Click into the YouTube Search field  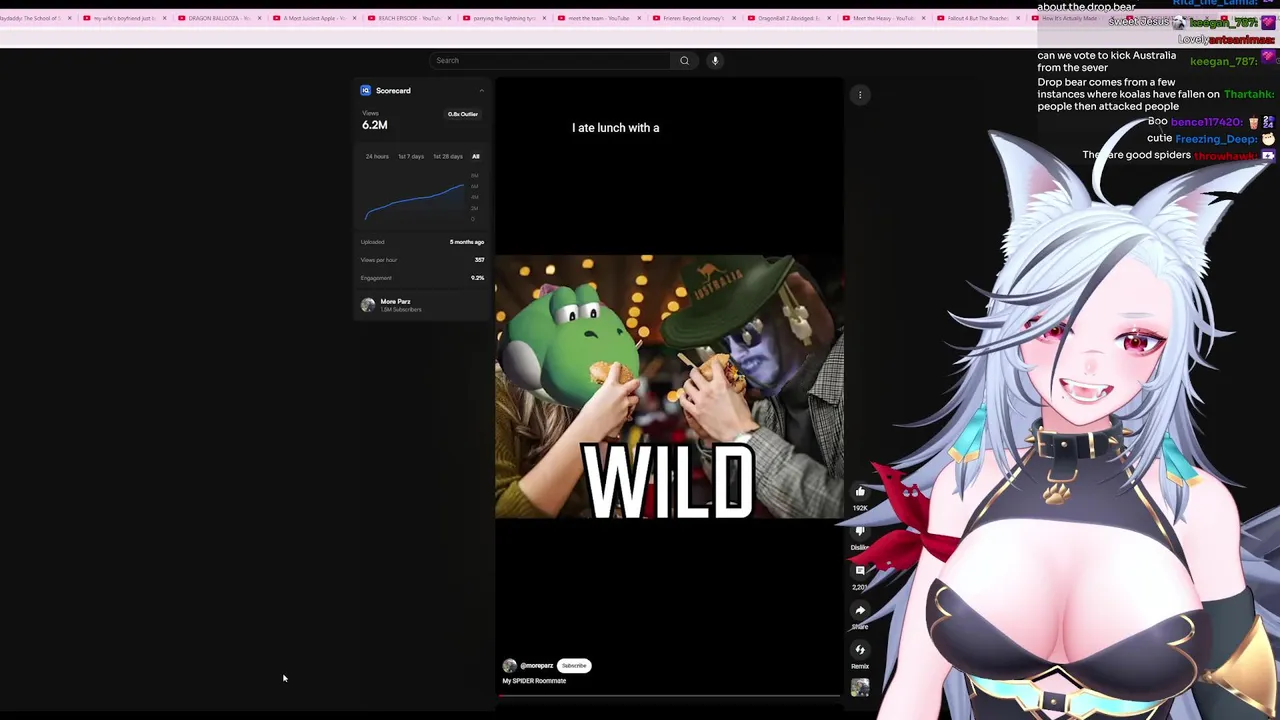tap(550, 60)
